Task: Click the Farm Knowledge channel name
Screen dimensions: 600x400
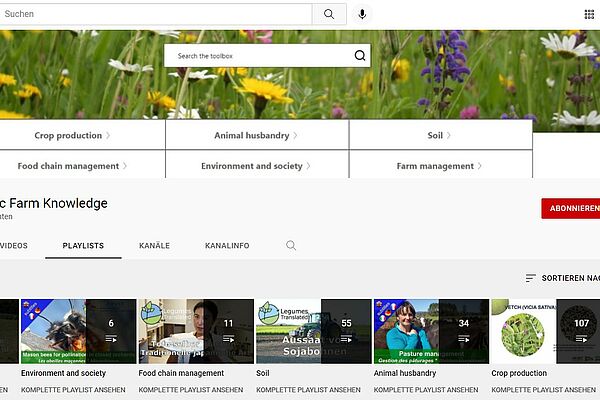Action: tap(54, 203)
